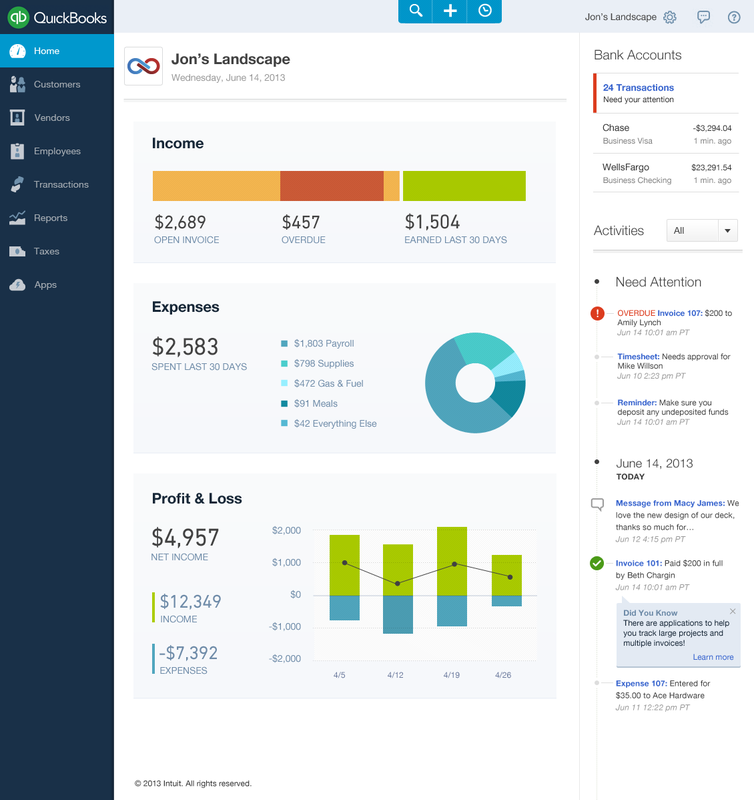The height and width of the screenshot is (800, 754).
Task: Click the 4/12 blue expense bar
Action: click(398, 615)
